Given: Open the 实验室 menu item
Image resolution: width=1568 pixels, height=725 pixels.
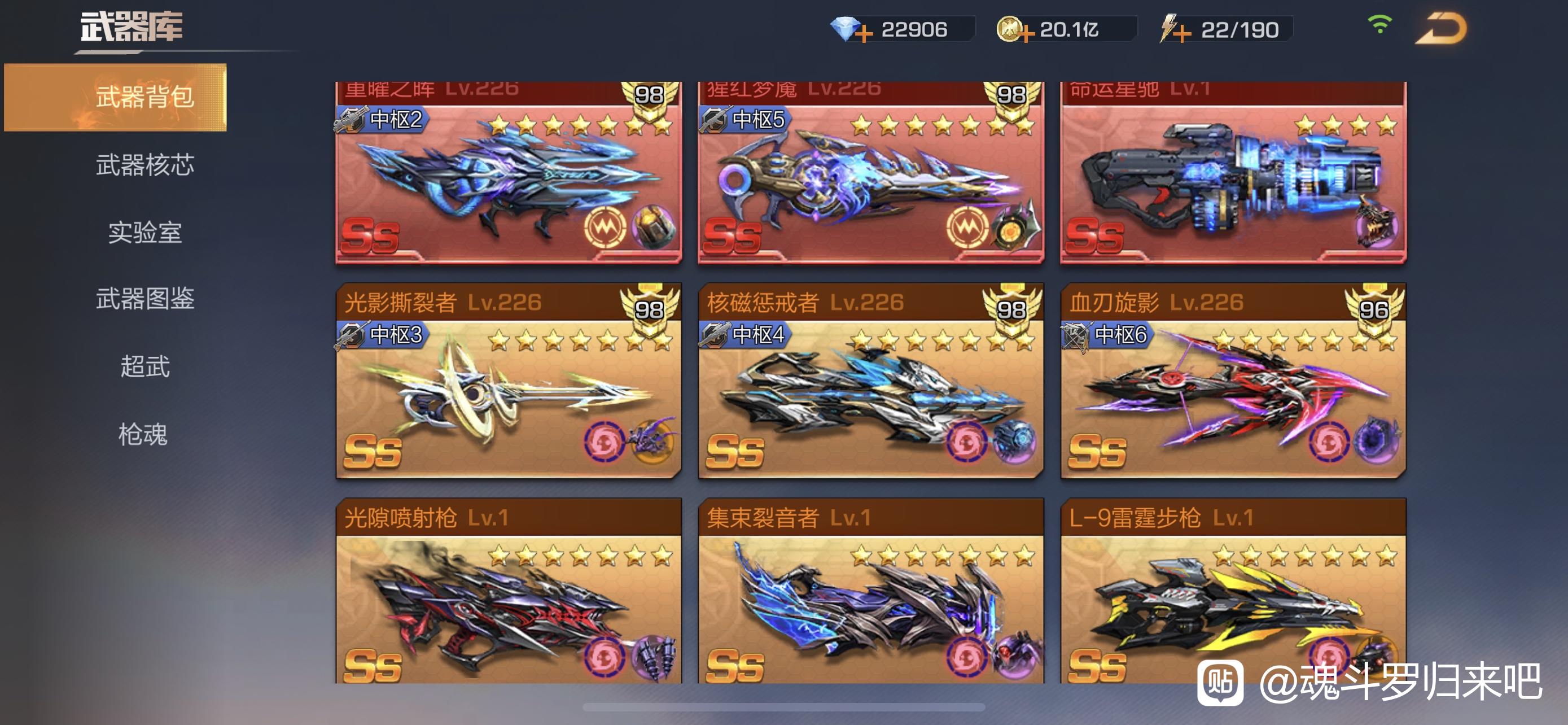Looking at the screenshot, I should click(145, 233).
